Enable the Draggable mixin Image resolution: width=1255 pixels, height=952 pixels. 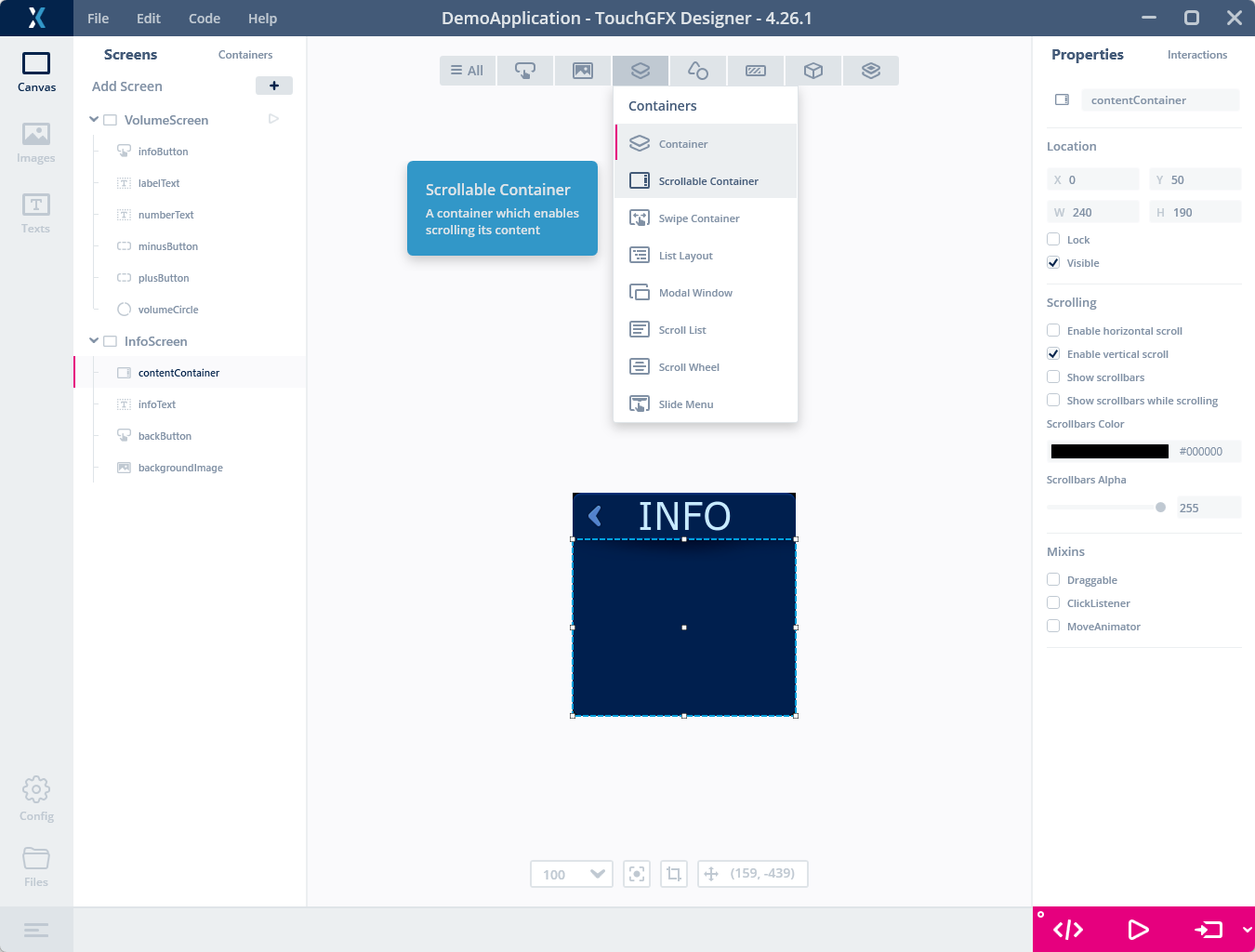tap(1053, 579)
